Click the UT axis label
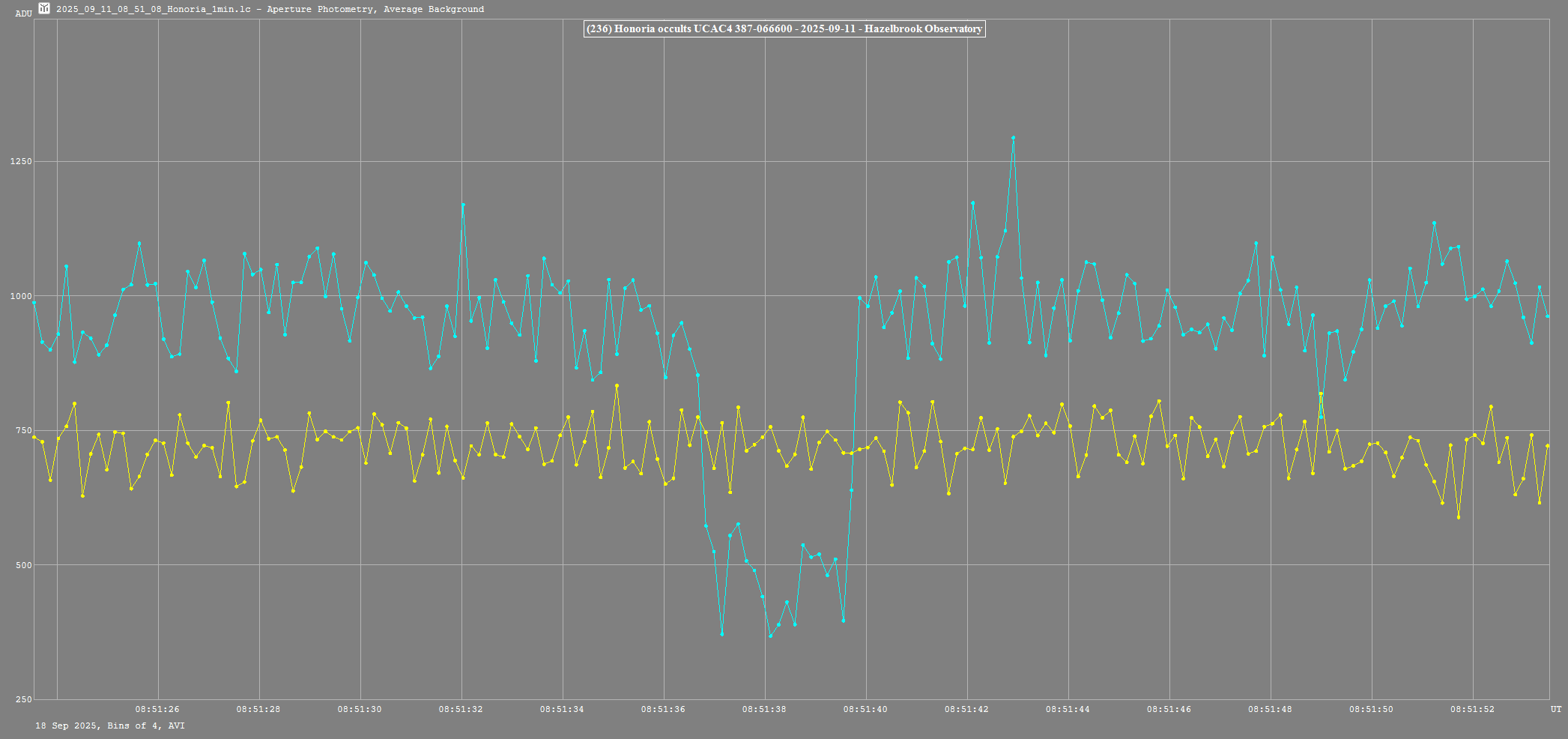 coord(1556,709)
